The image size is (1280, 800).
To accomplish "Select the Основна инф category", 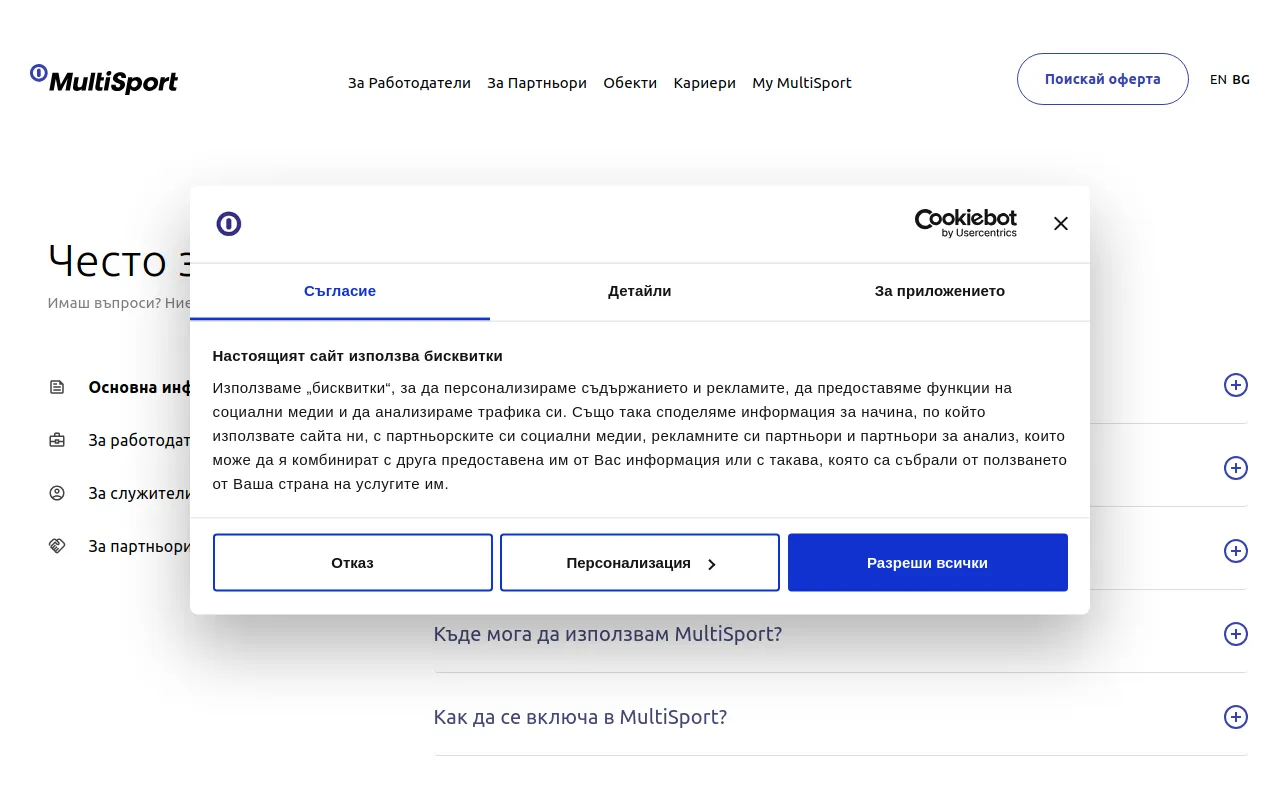I will click(139, 387).
